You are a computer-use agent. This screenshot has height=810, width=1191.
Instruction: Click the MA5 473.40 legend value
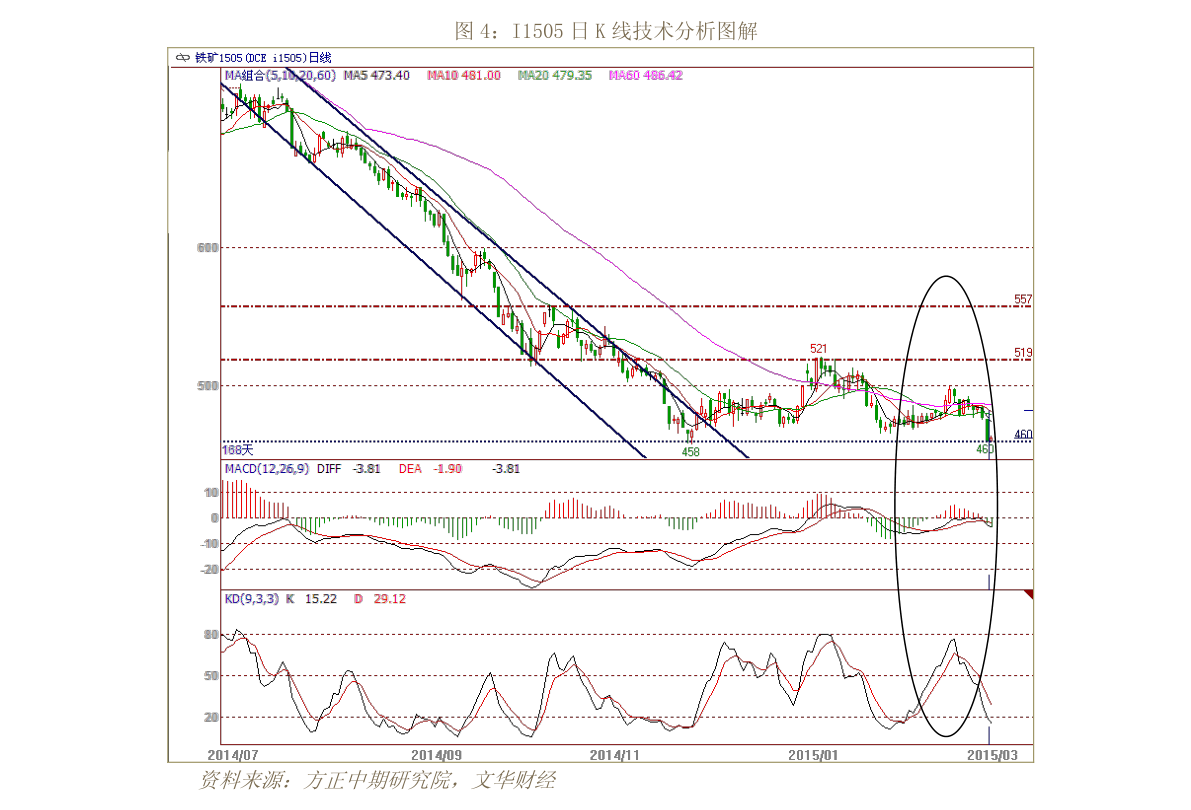(x=376, y=75)
